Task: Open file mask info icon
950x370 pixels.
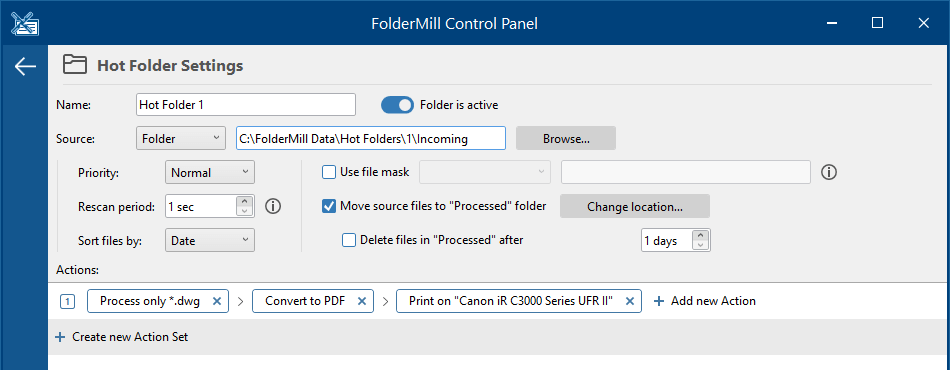Action: pyautogui.click(x=829, y=173)
